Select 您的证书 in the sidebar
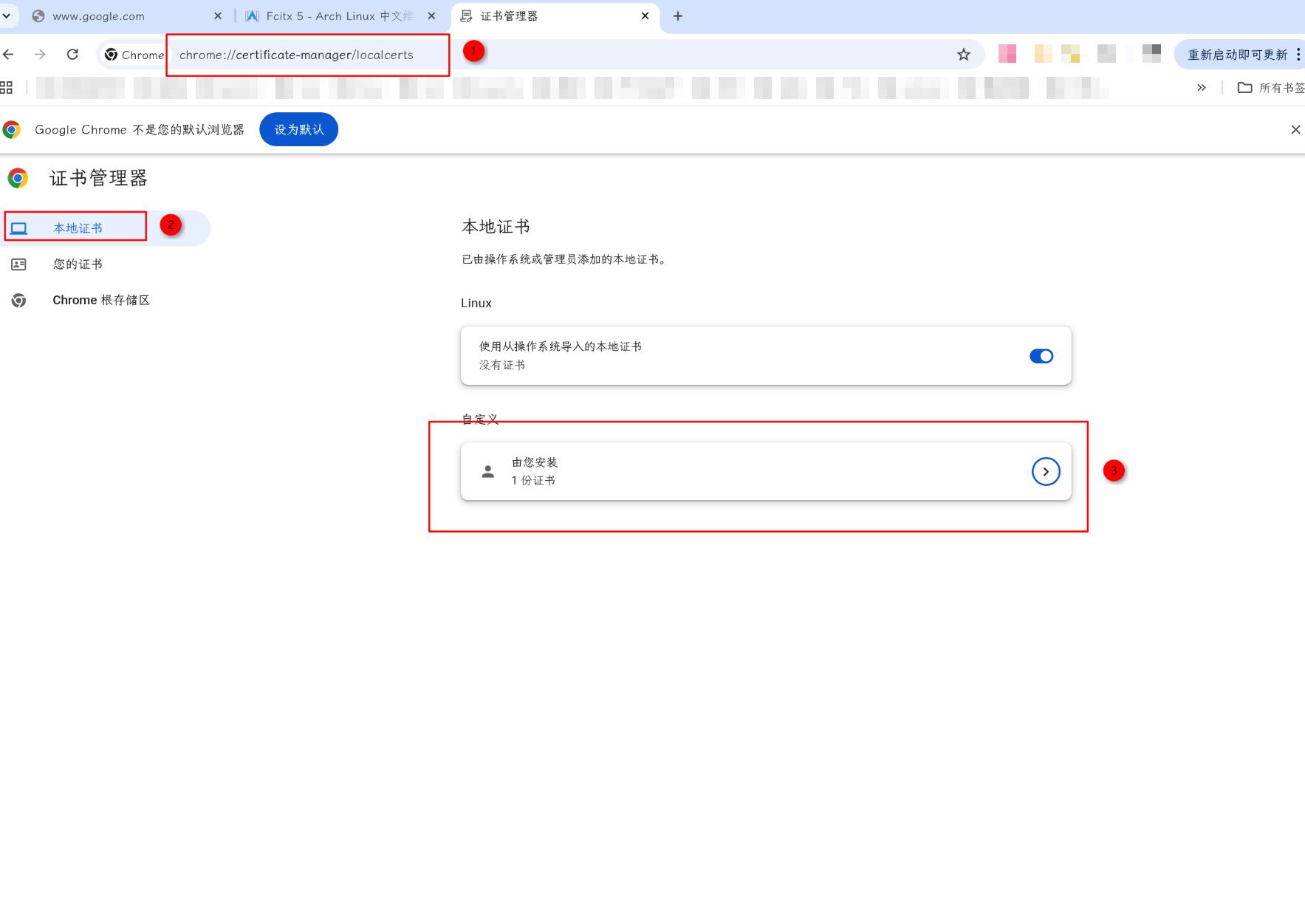This screenshot has width=1305, height=924. coord(105,264)
